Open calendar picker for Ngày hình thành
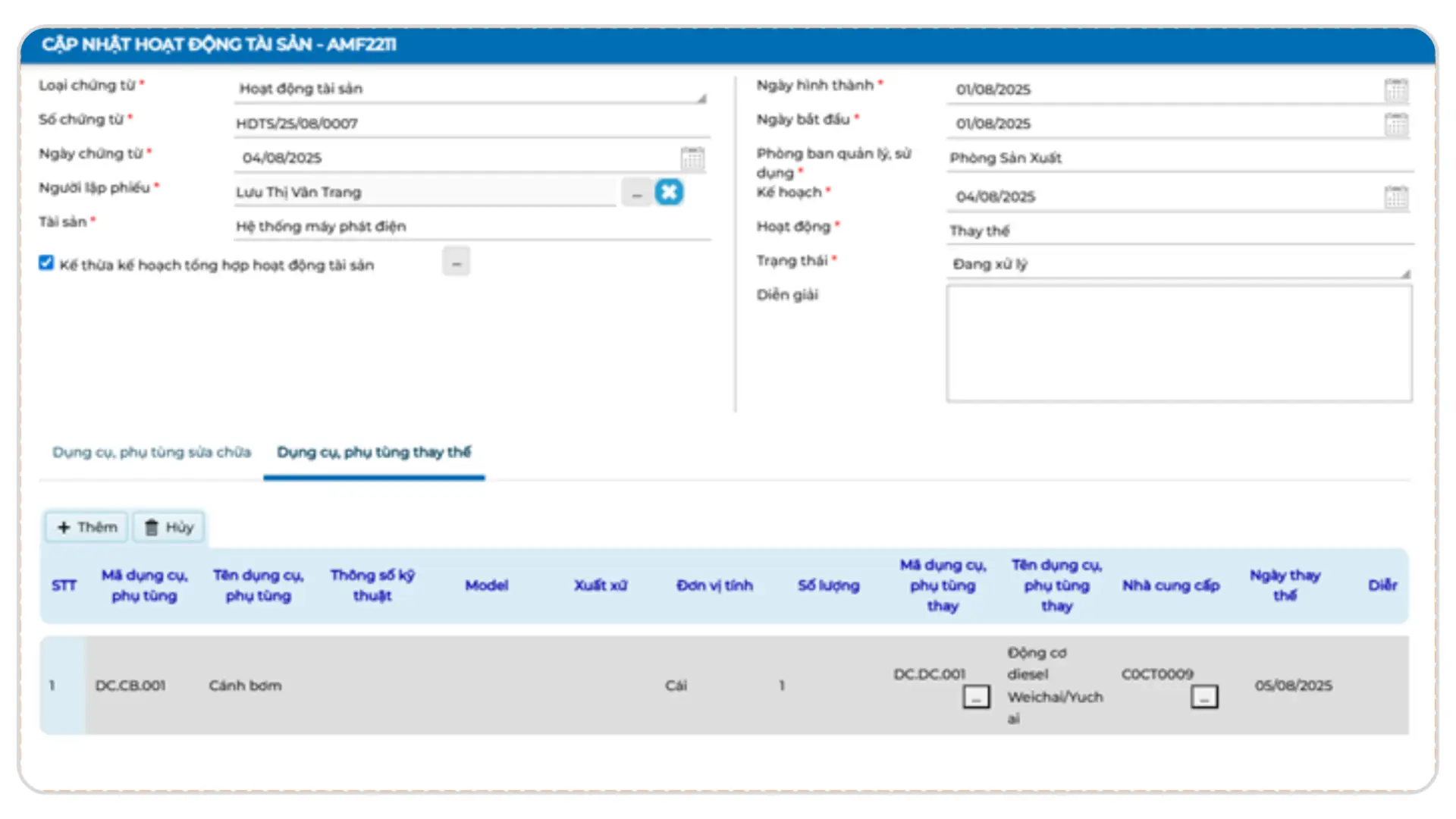The height and width of the screenshot is (819, 1456). click(x=1395, y=89)
